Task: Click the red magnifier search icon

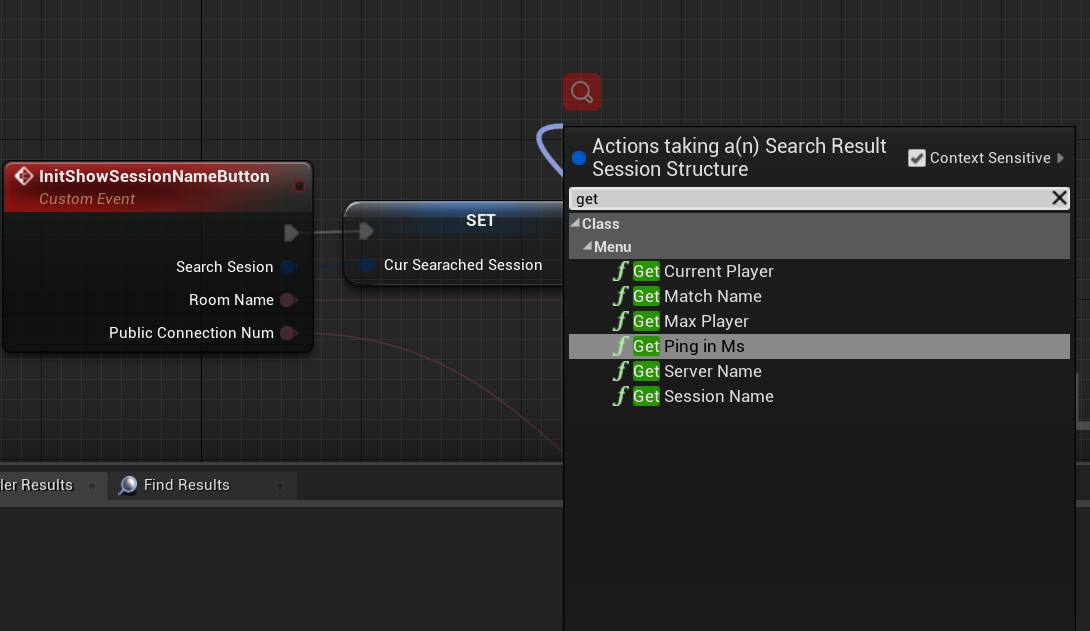Action: point(582,92)
